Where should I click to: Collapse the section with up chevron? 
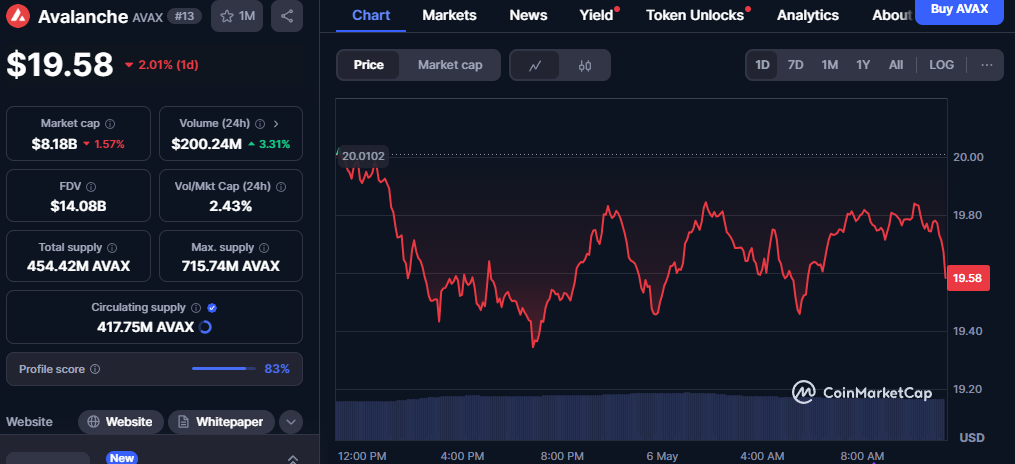point(292,458)
